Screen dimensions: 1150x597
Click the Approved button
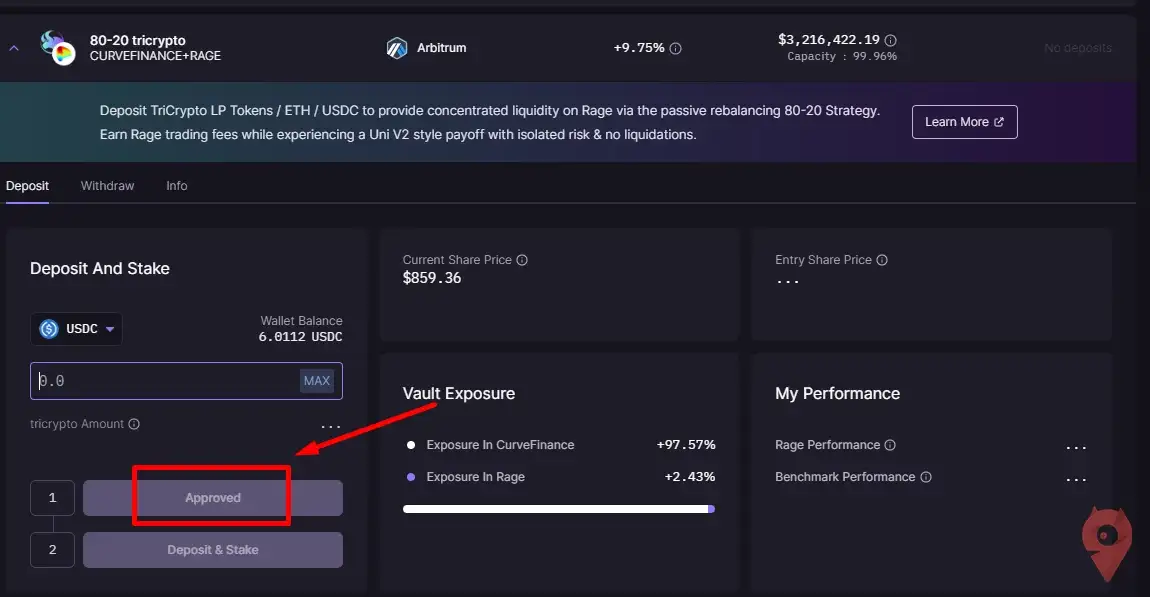click(213, 498)
